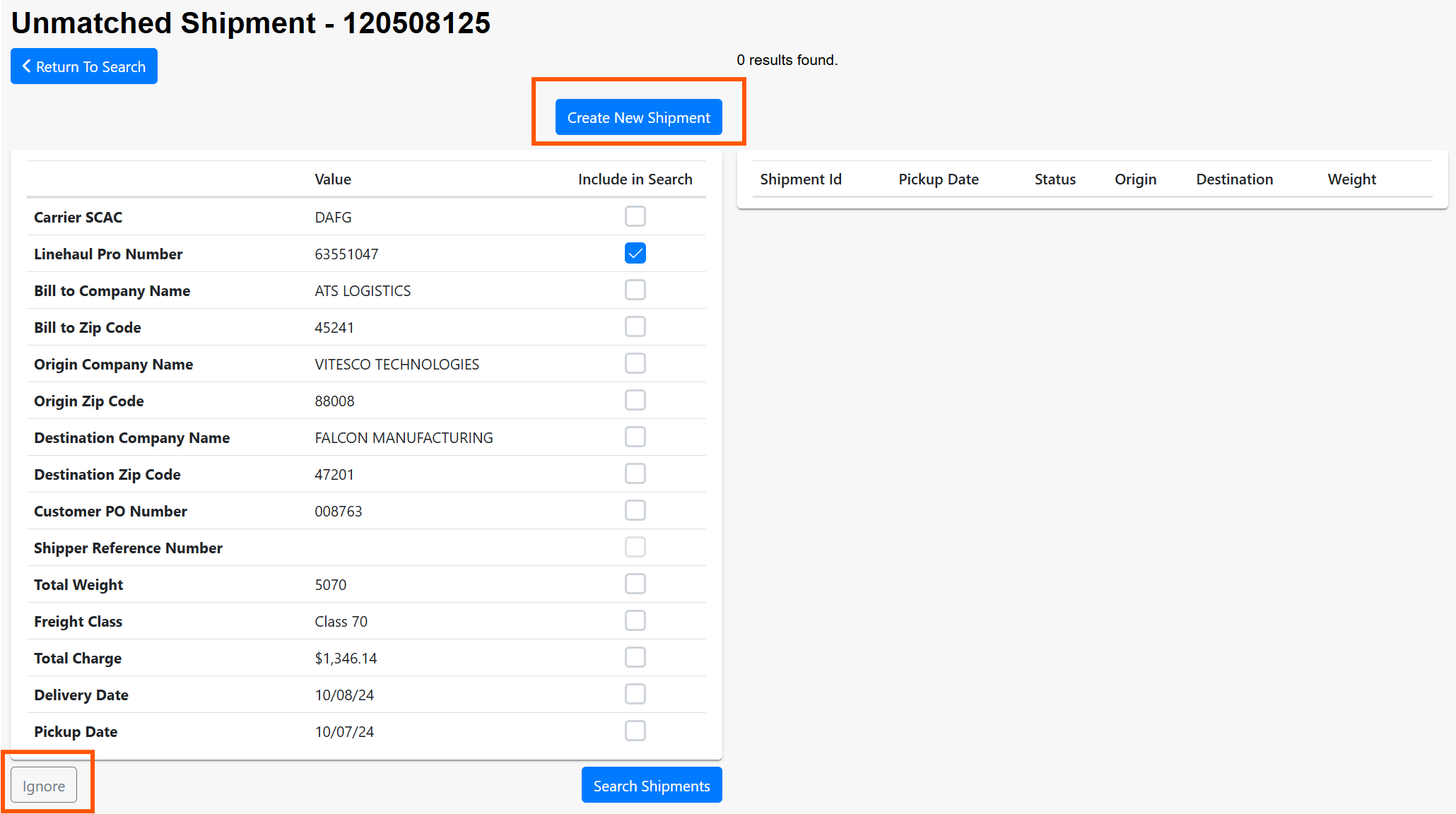Click the Search Shipments button

[x=651, y=786]
